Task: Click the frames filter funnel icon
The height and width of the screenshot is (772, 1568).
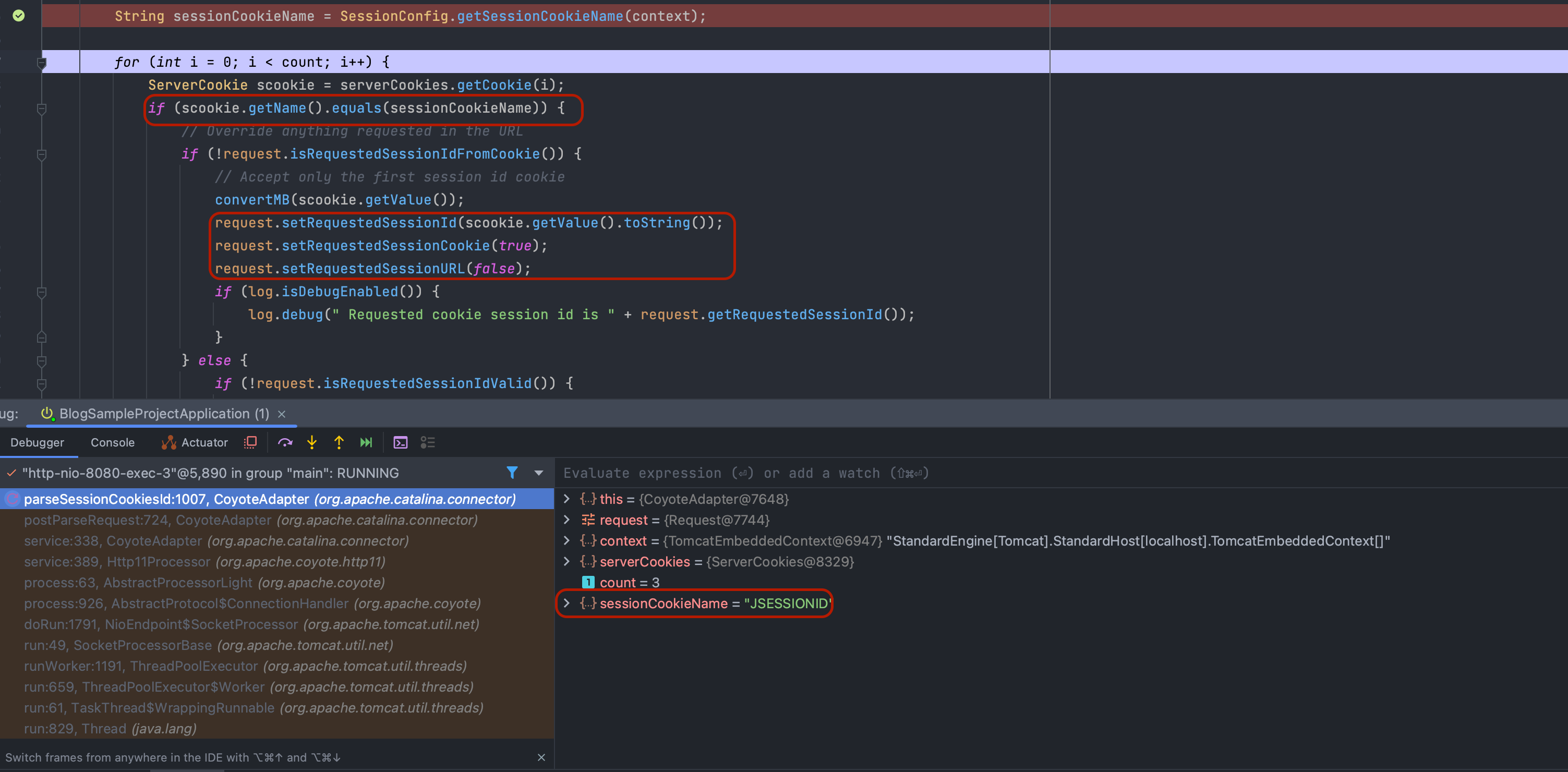Action: [x=512, y=473]
